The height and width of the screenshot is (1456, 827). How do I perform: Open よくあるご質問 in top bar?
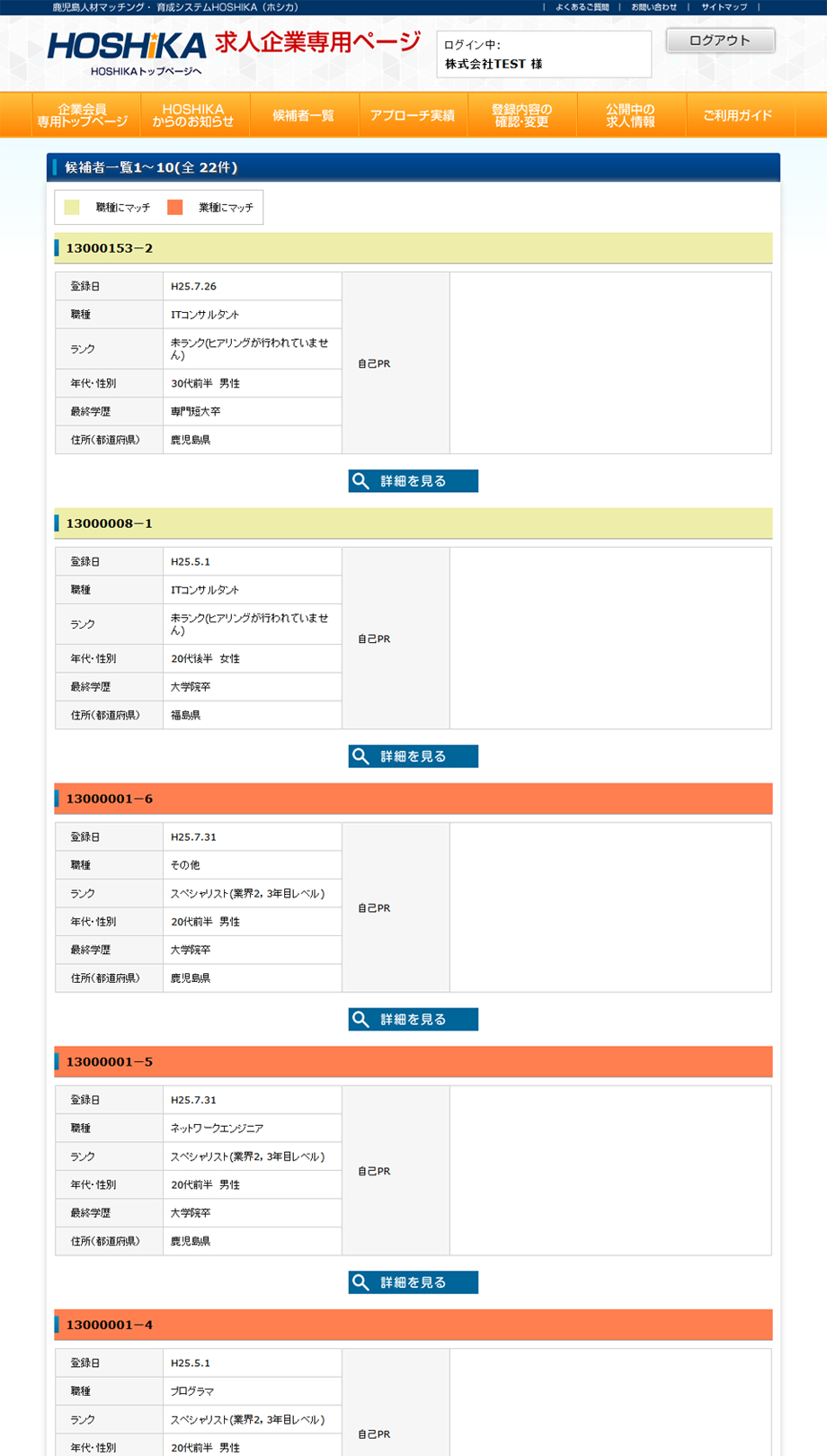[x=582, y=7]
